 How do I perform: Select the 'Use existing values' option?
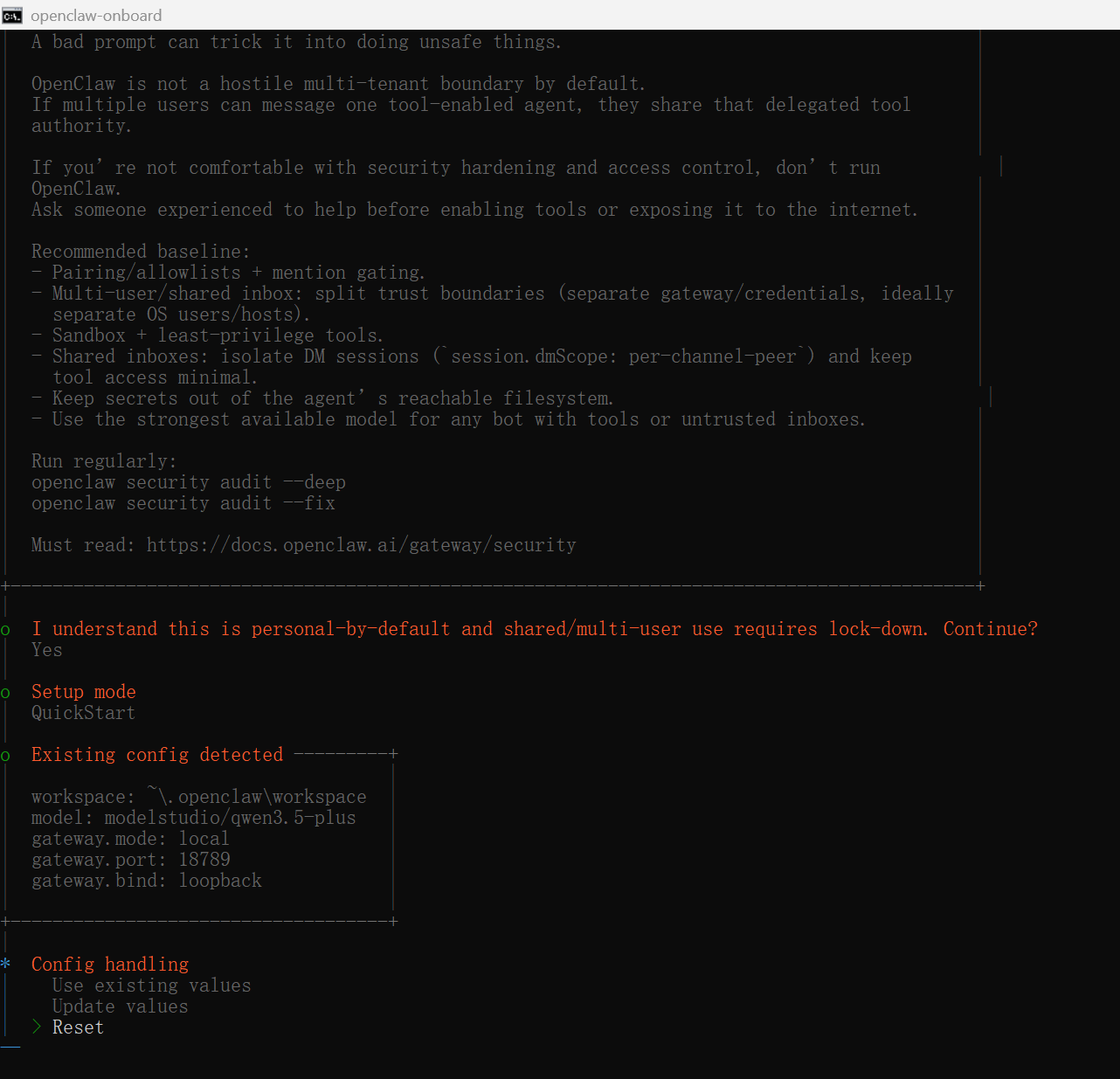[x=151, y=986]
